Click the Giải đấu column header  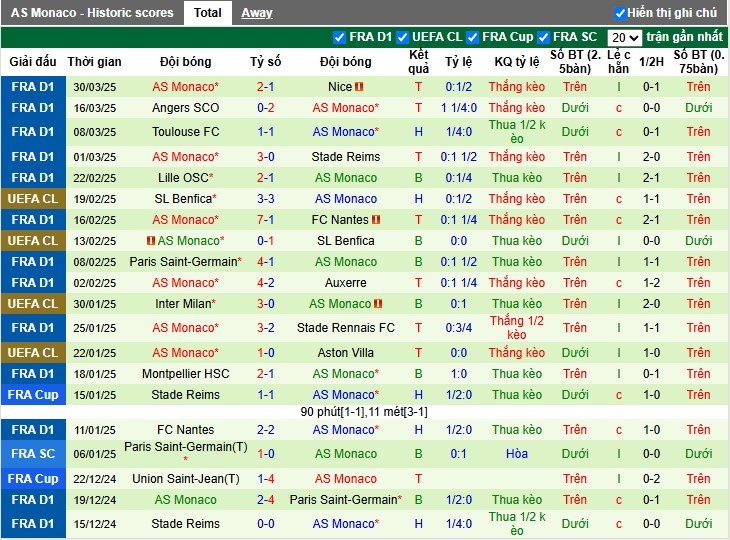pos(33,61)
